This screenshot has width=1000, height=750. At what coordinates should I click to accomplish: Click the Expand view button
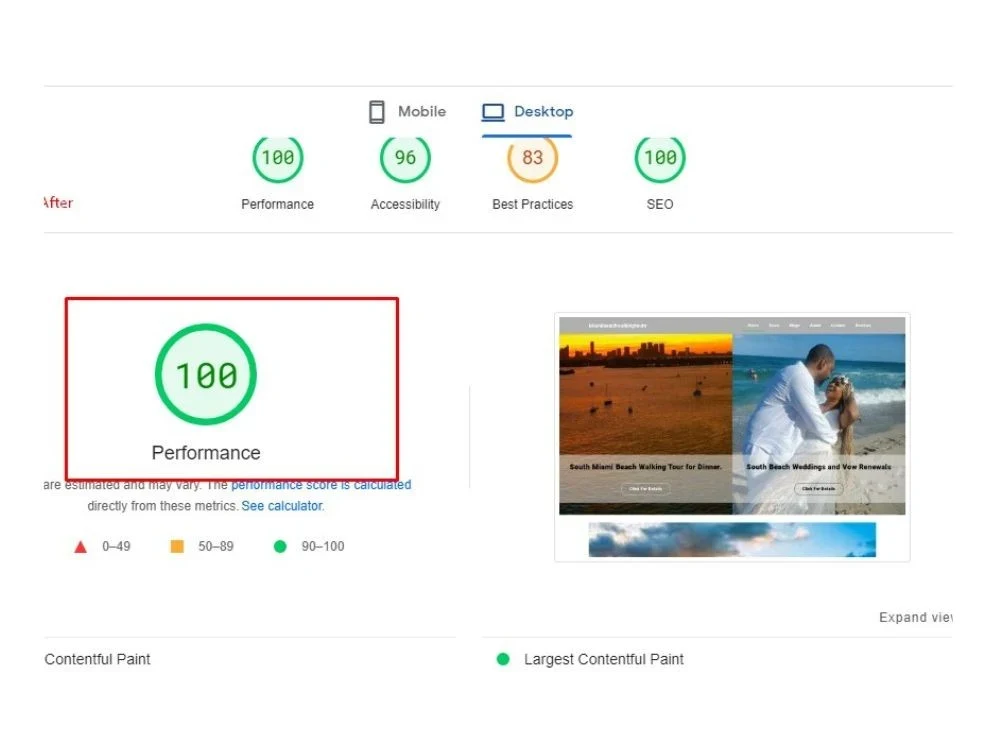[916, 617]
